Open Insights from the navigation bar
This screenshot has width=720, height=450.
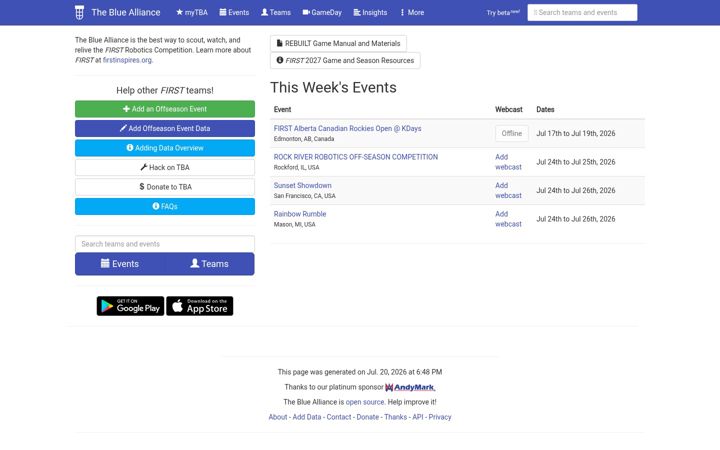370,12
